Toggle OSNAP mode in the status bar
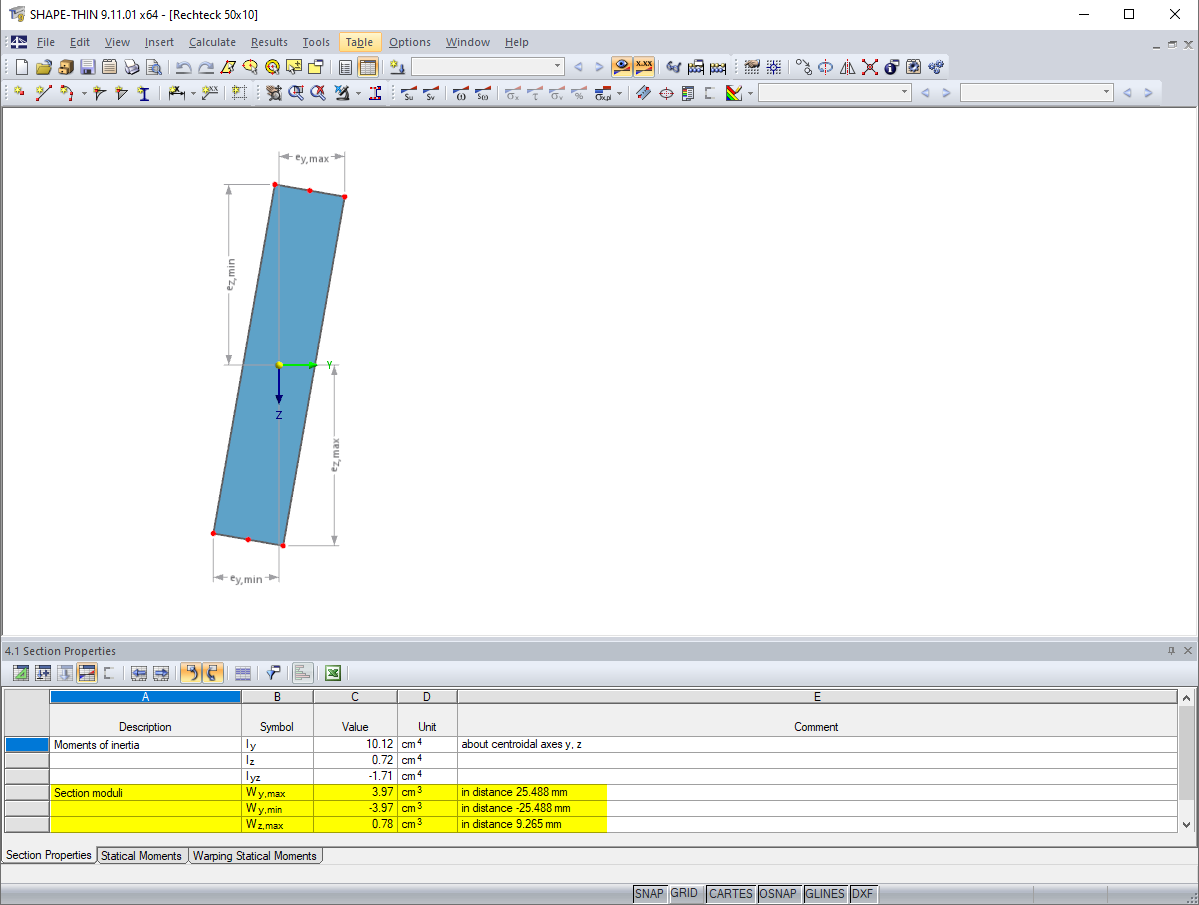 tap(779, 893)
